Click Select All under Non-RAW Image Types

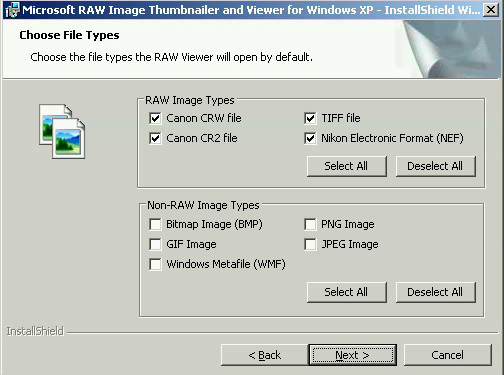tap(347, 292)
